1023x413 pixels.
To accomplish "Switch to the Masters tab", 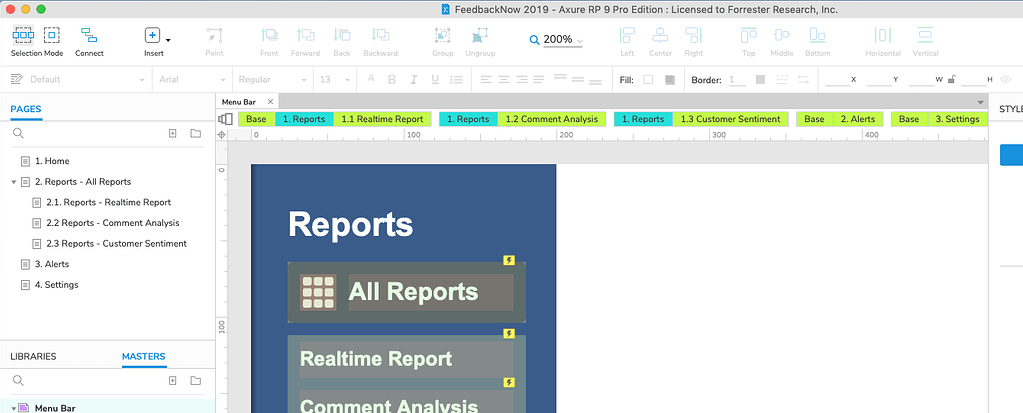I will [144, 356].
